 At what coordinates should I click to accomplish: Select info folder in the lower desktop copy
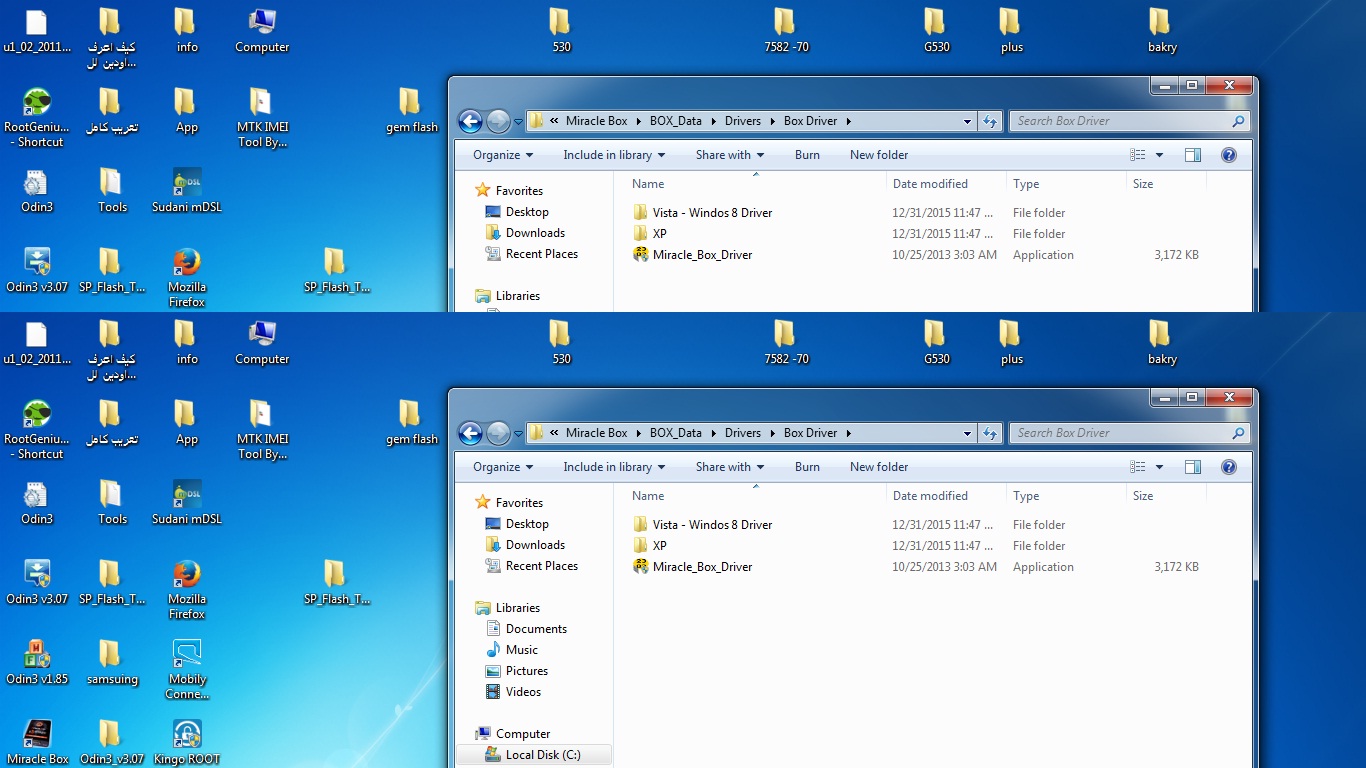click(x=187, y=342)
